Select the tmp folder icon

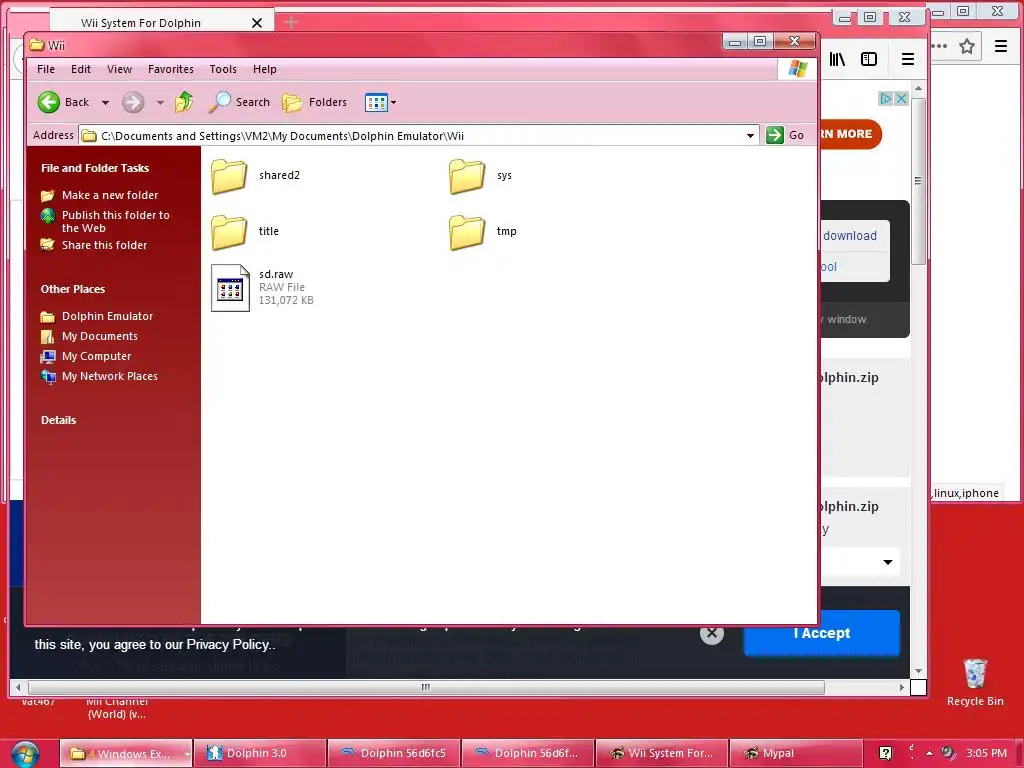coord(467,232)
